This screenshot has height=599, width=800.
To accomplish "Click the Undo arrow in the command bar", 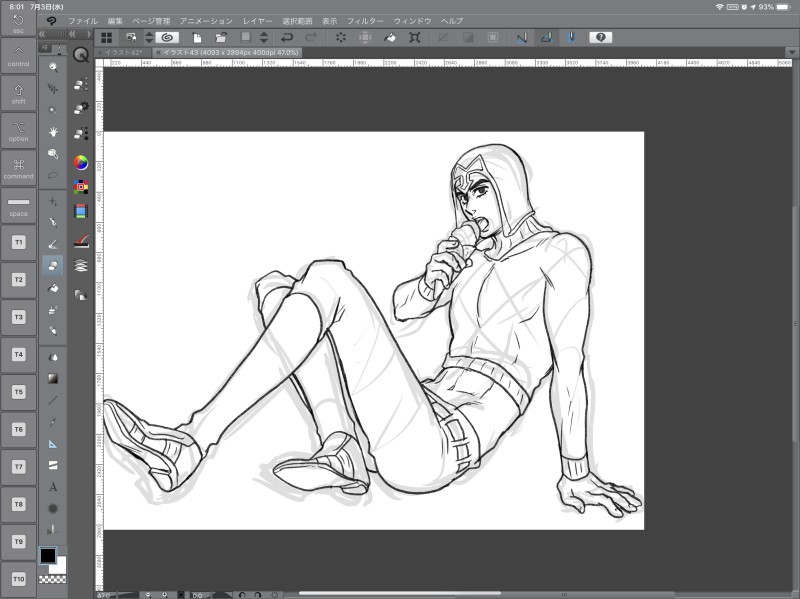I will coord(287,37).
